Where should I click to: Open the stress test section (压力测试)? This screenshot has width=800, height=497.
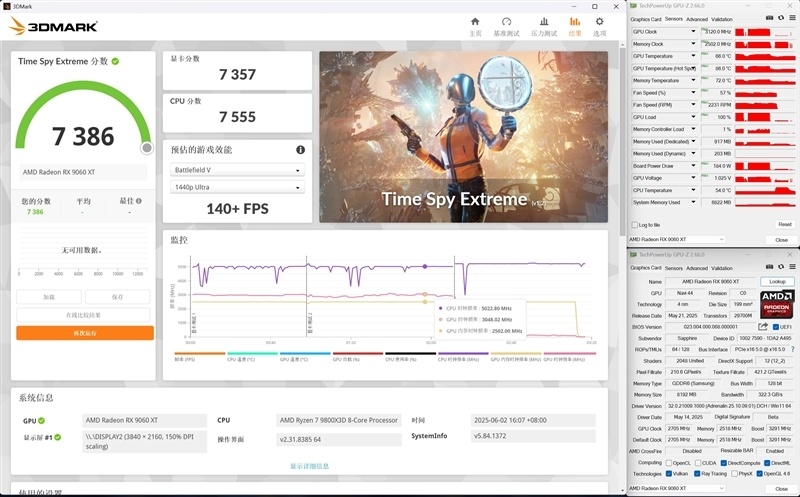coord(544,27)
